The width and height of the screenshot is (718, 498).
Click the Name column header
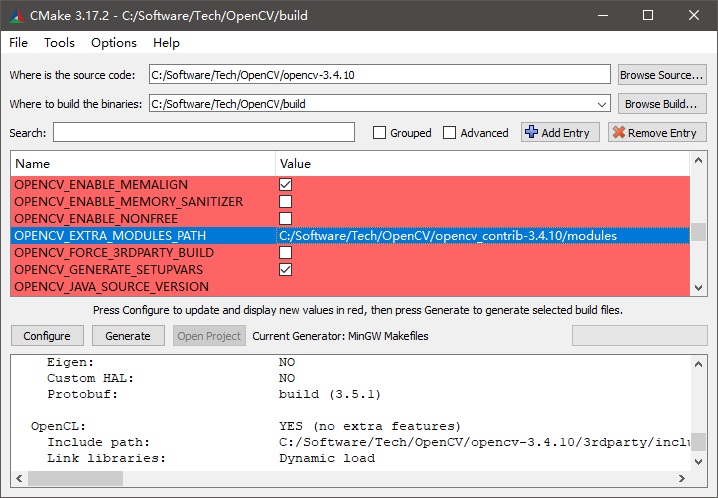pyautogui.click(x=143, y=163)
